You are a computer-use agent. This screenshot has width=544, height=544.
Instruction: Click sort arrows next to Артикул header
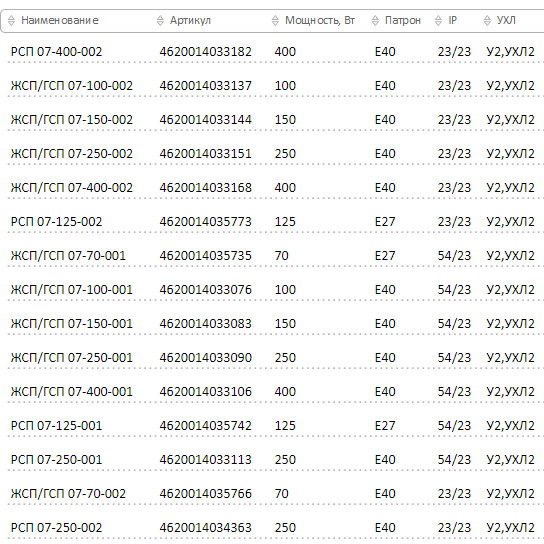pos(160,21)
